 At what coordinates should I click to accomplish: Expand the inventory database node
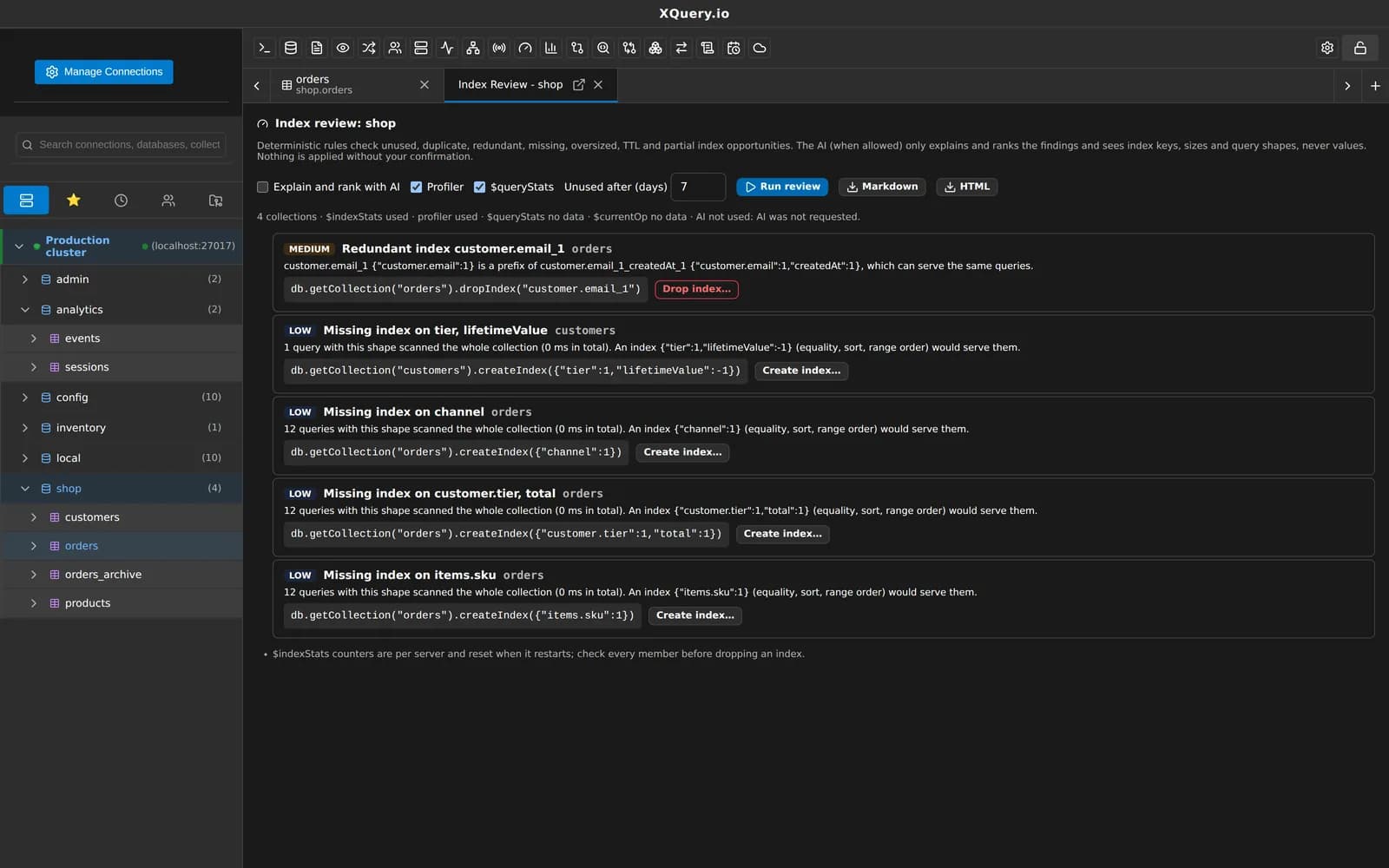click(25, 428)
